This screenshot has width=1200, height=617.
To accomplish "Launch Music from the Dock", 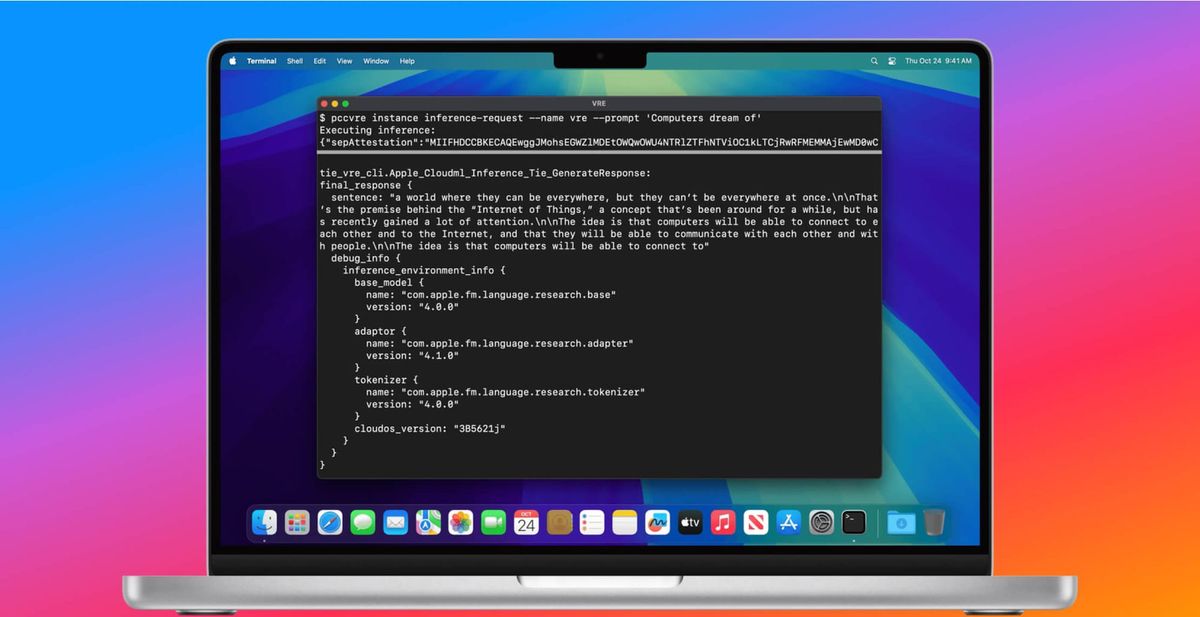I will [x=723, y=522].
